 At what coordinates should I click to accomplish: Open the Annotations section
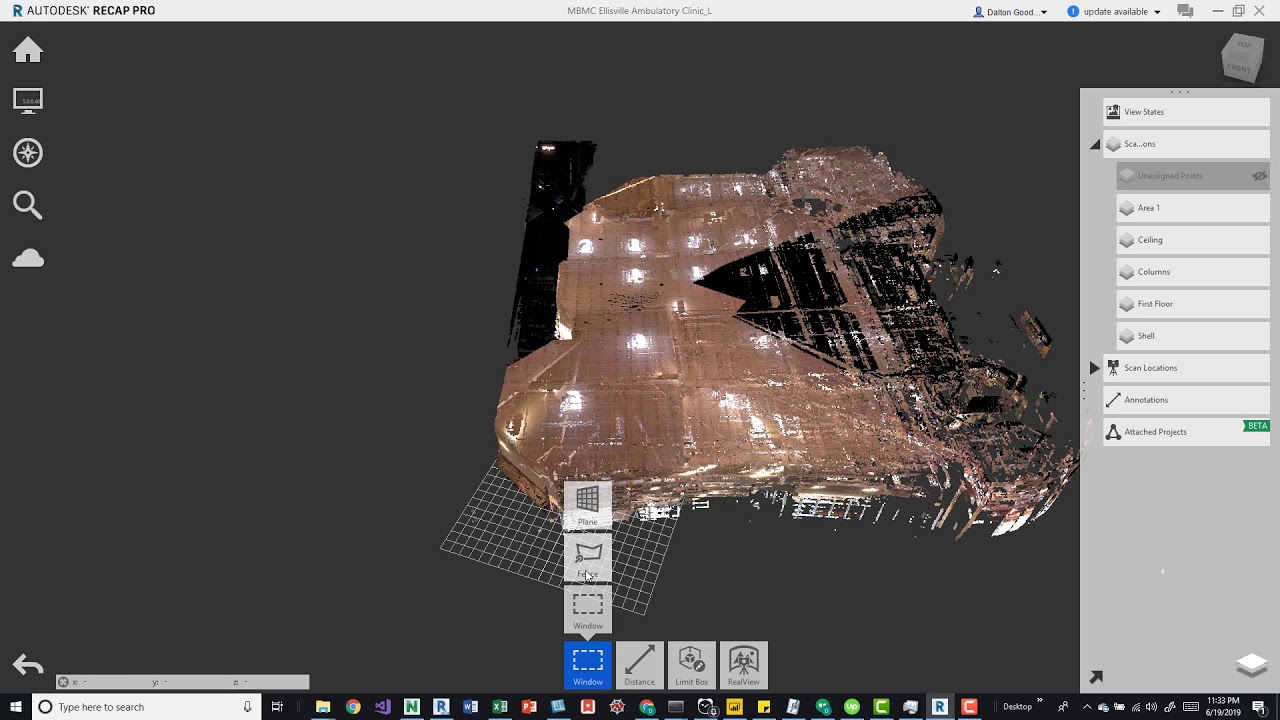1186,400
